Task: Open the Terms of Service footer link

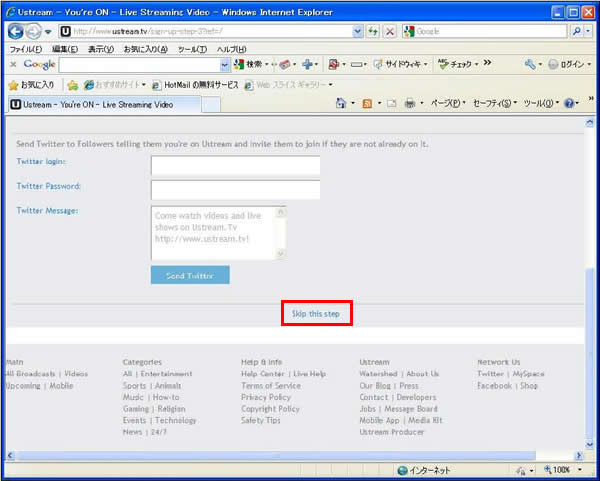Action: point(271,386)
